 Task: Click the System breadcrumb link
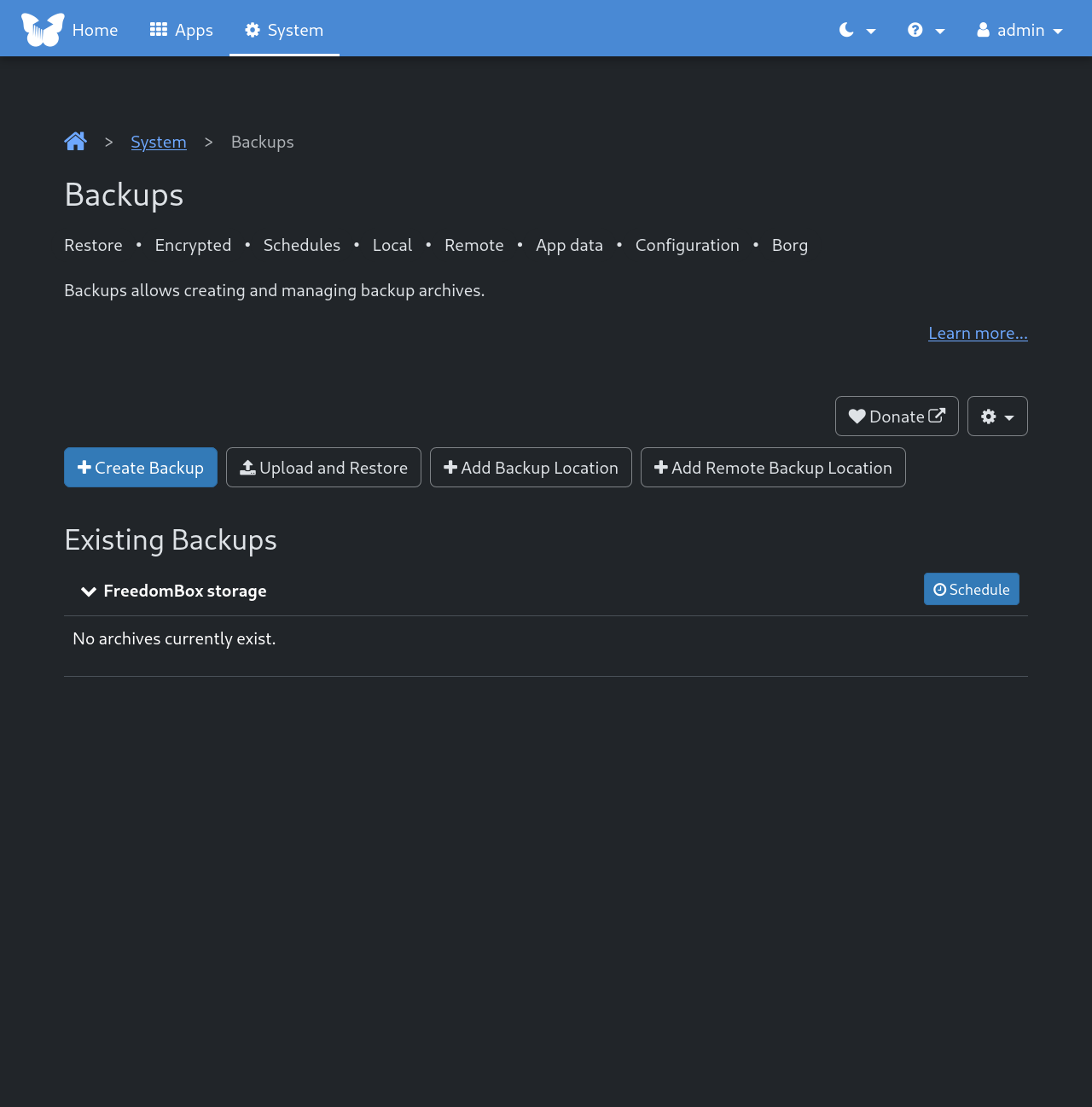[159, 142]
